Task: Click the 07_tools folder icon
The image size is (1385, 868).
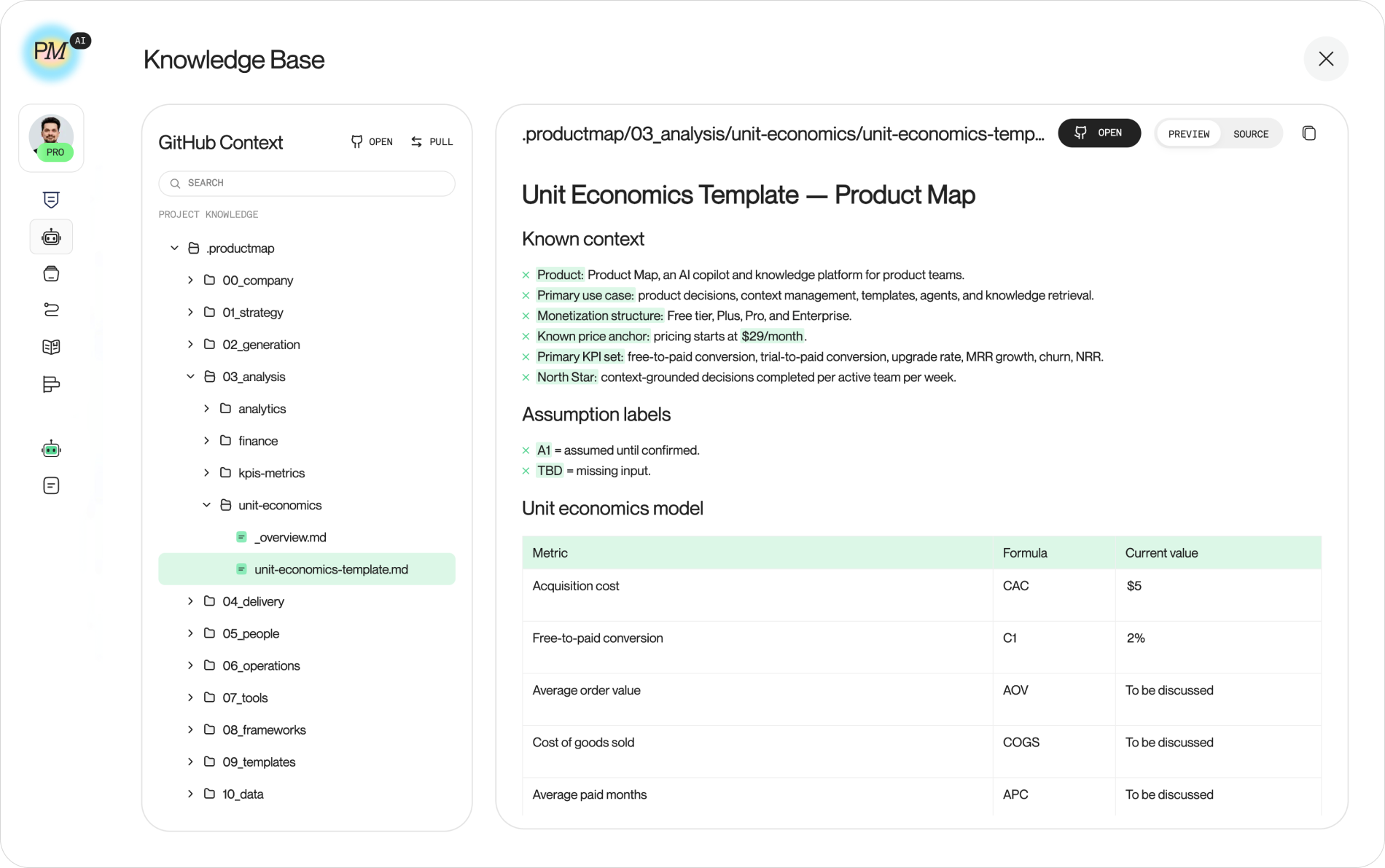Action: click(x=209, y=697)
